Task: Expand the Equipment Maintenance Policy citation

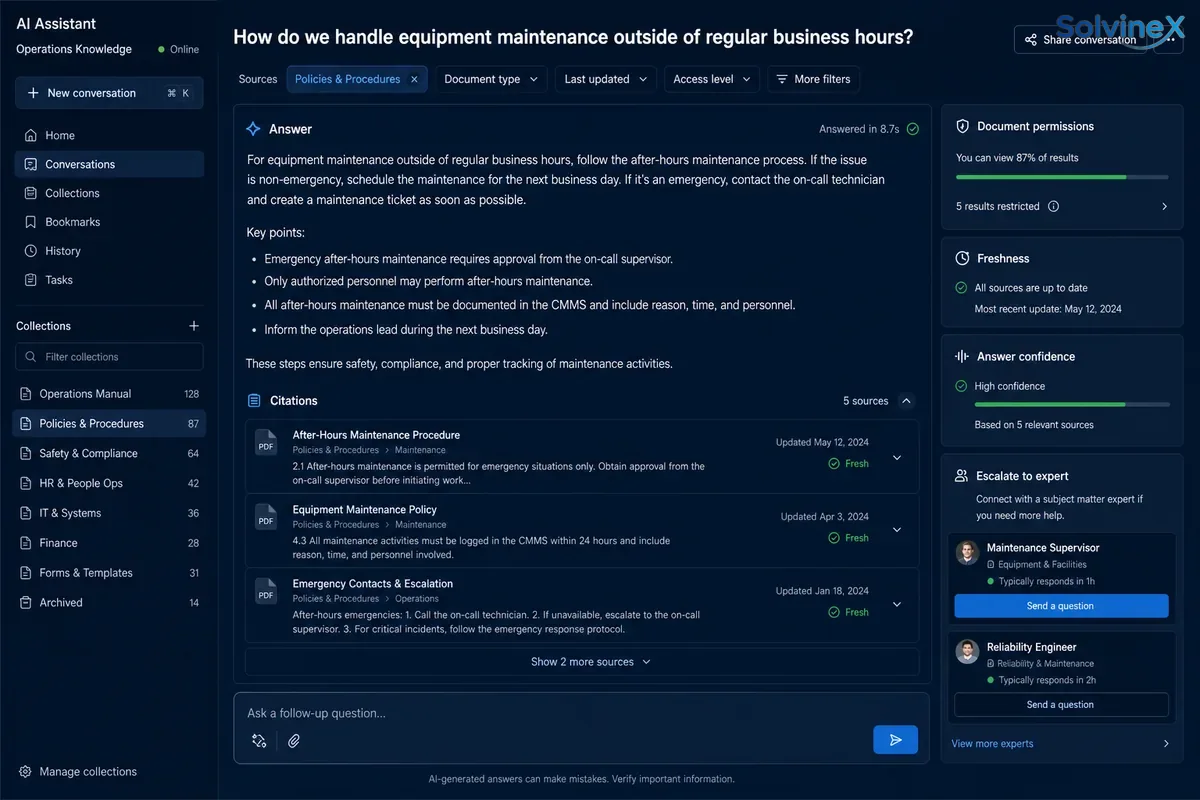Action: pyautogui.click(x=897, y=530)
